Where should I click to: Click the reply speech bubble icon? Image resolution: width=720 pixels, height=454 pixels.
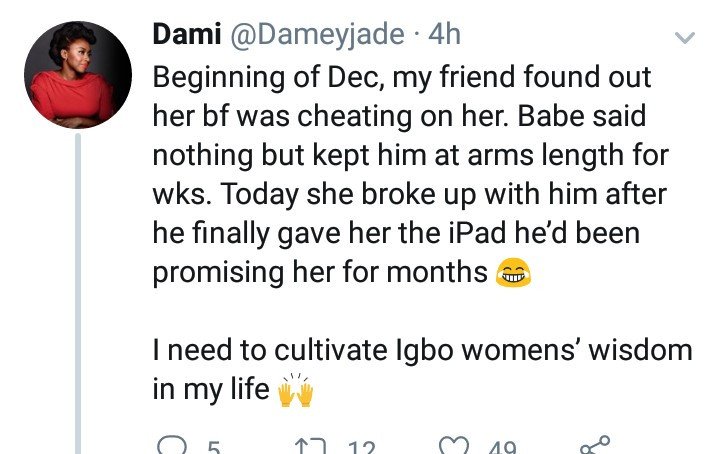click(x=171, y=445)
